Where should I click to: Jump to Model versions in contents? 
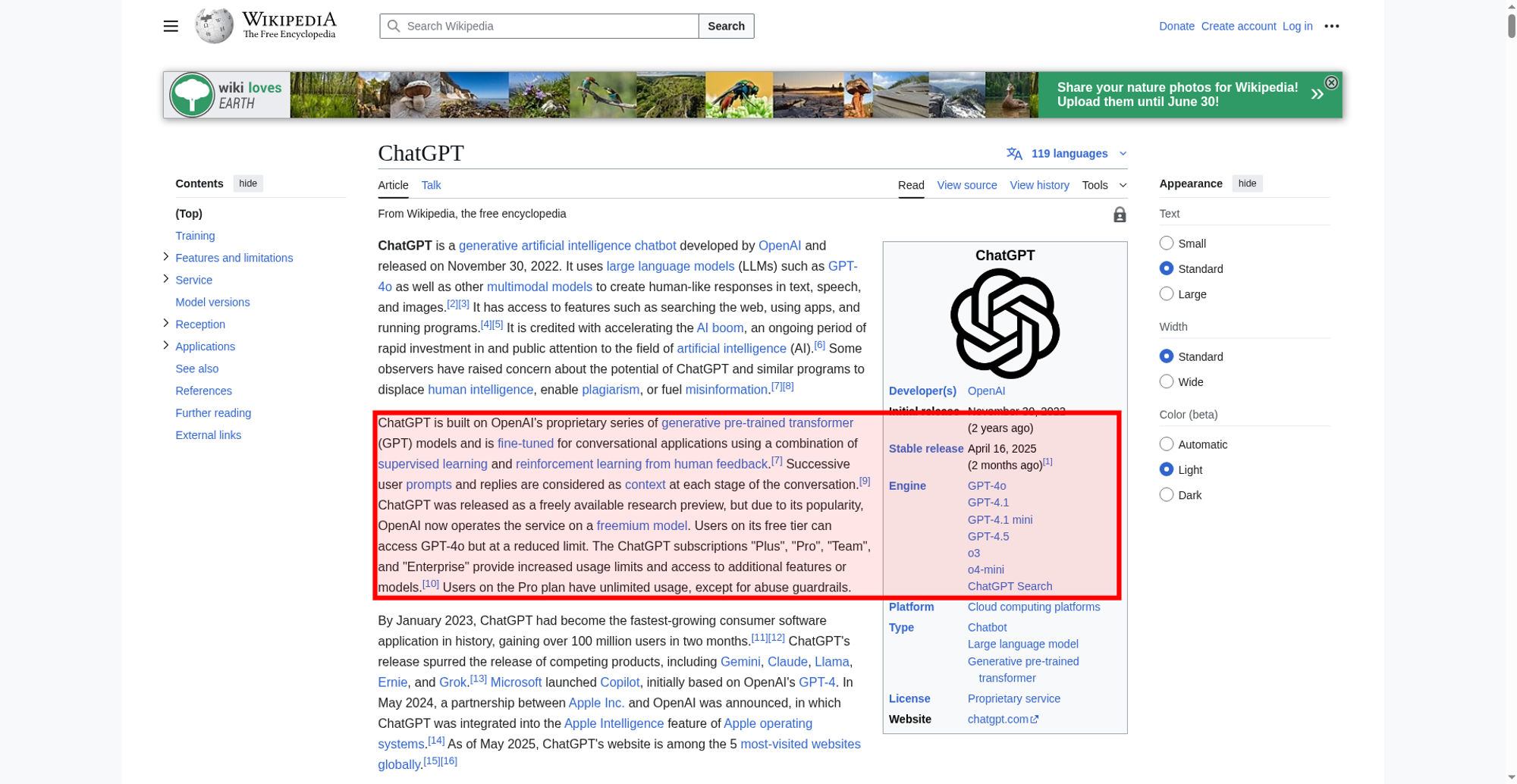(212, 302)
